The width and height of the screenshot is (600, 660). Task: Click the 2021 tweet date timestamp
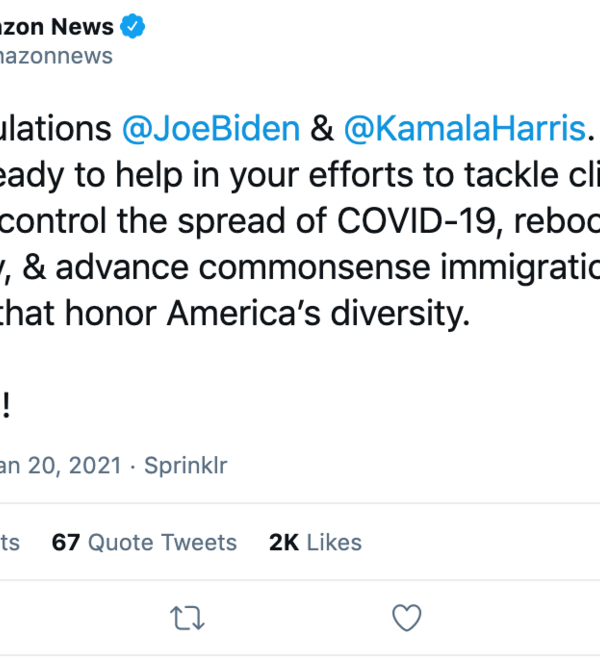point(60,466)
